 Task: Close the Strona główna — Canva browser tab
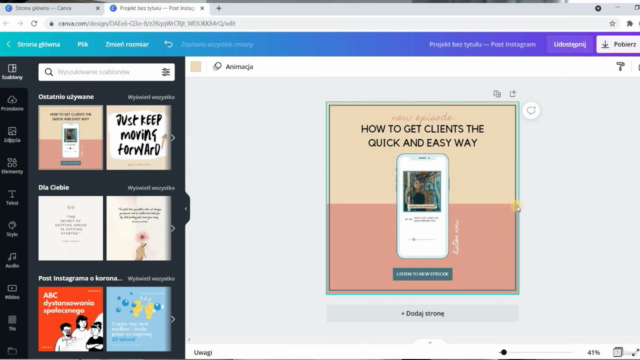point(98,8)
